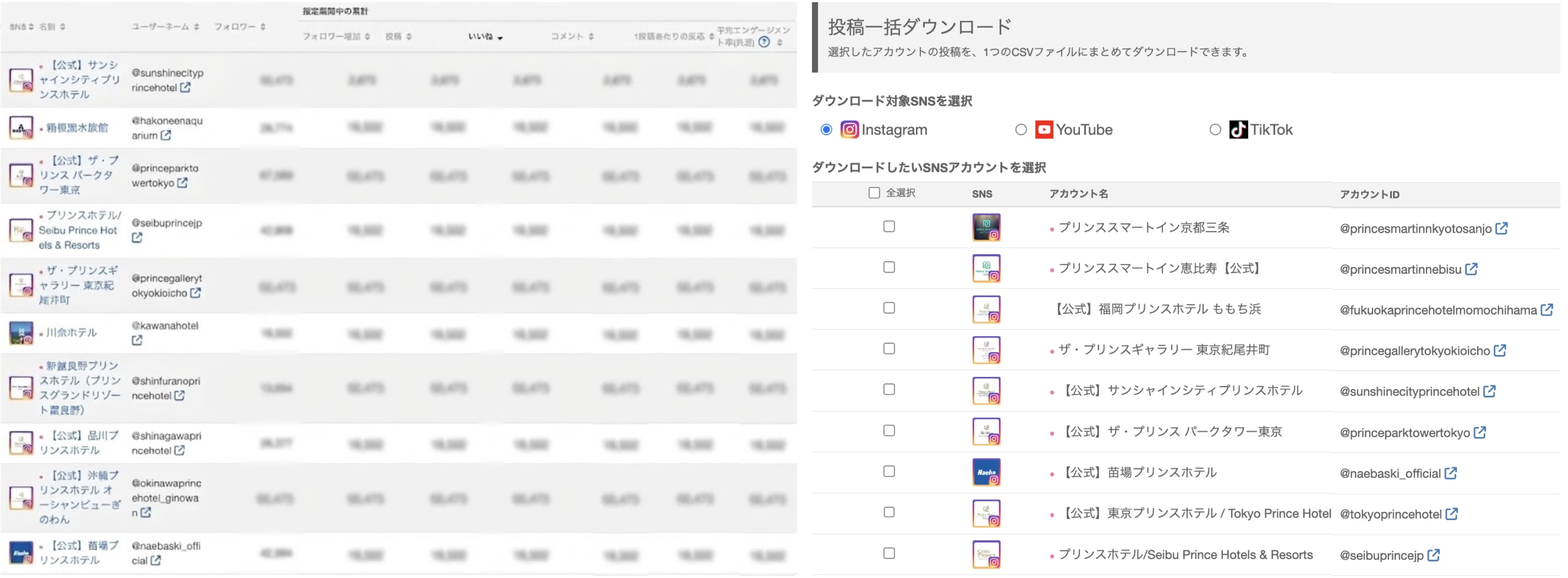Click external link icon beside @naebaski_official in ranking table
Viewport: 1568px width, 578px height.
[155, 560]
